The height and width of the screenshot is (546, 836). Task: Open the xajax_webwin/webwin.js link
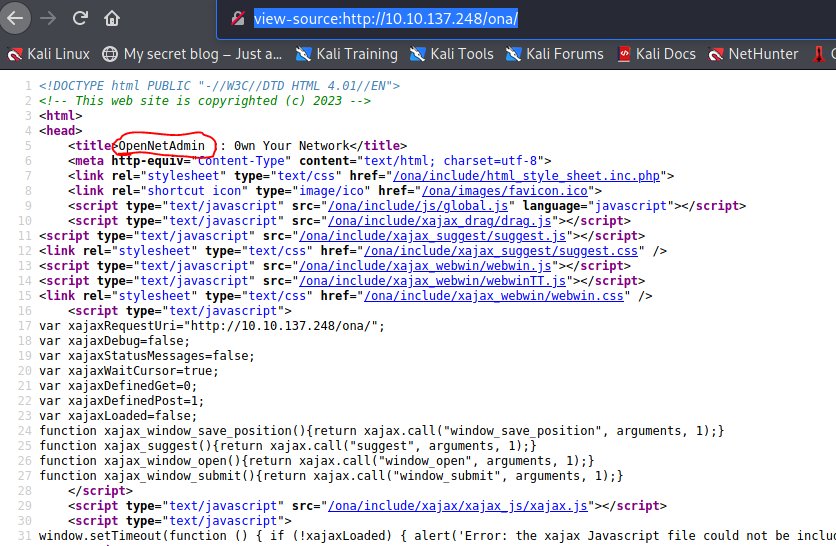point(425,266)
